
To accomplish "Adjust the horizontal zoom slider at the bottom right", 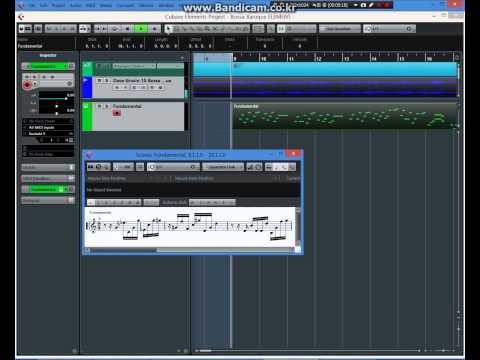I will [x=443, y=351].
